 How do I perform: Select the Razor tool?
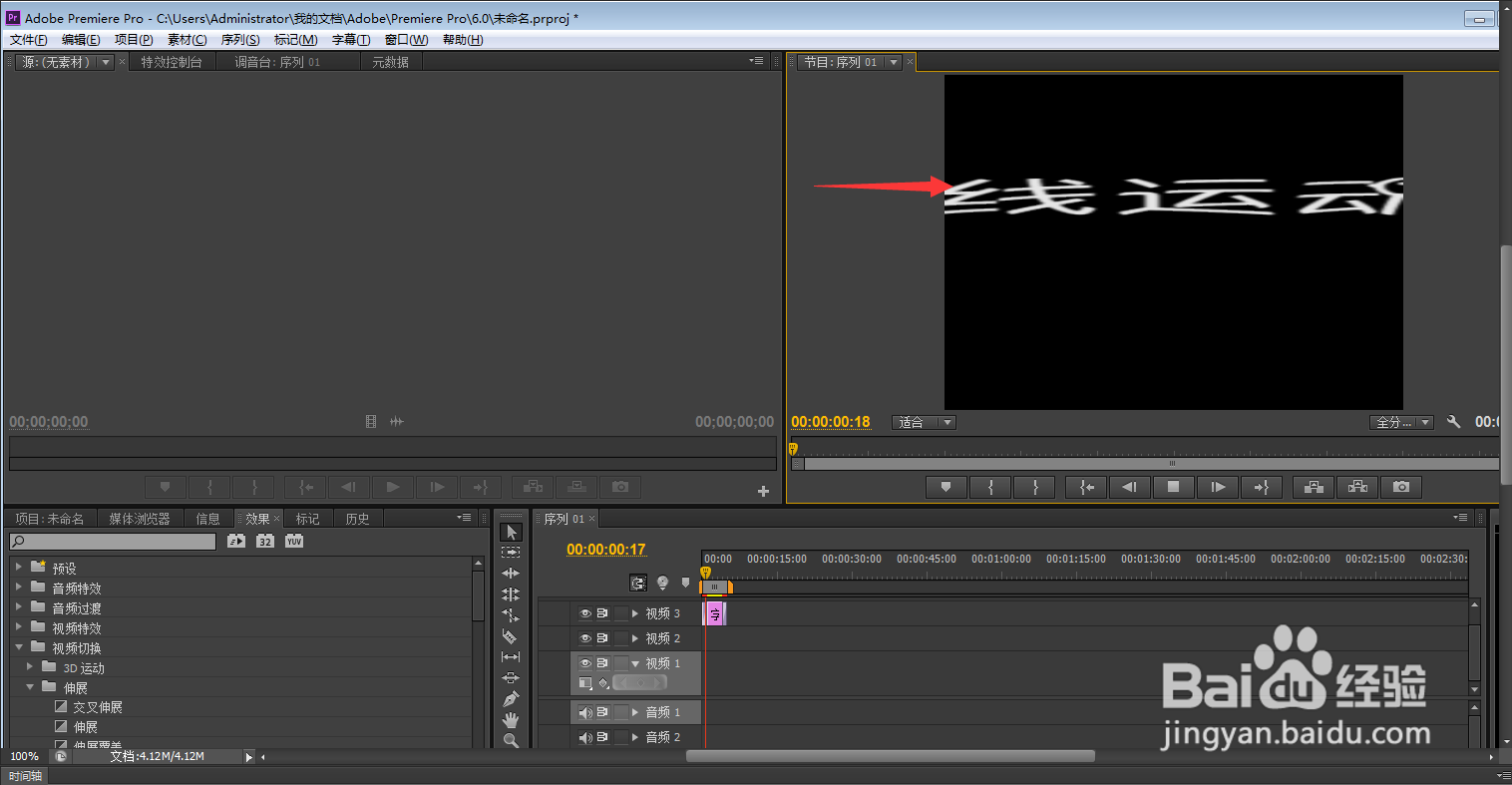tap(511, 636)
